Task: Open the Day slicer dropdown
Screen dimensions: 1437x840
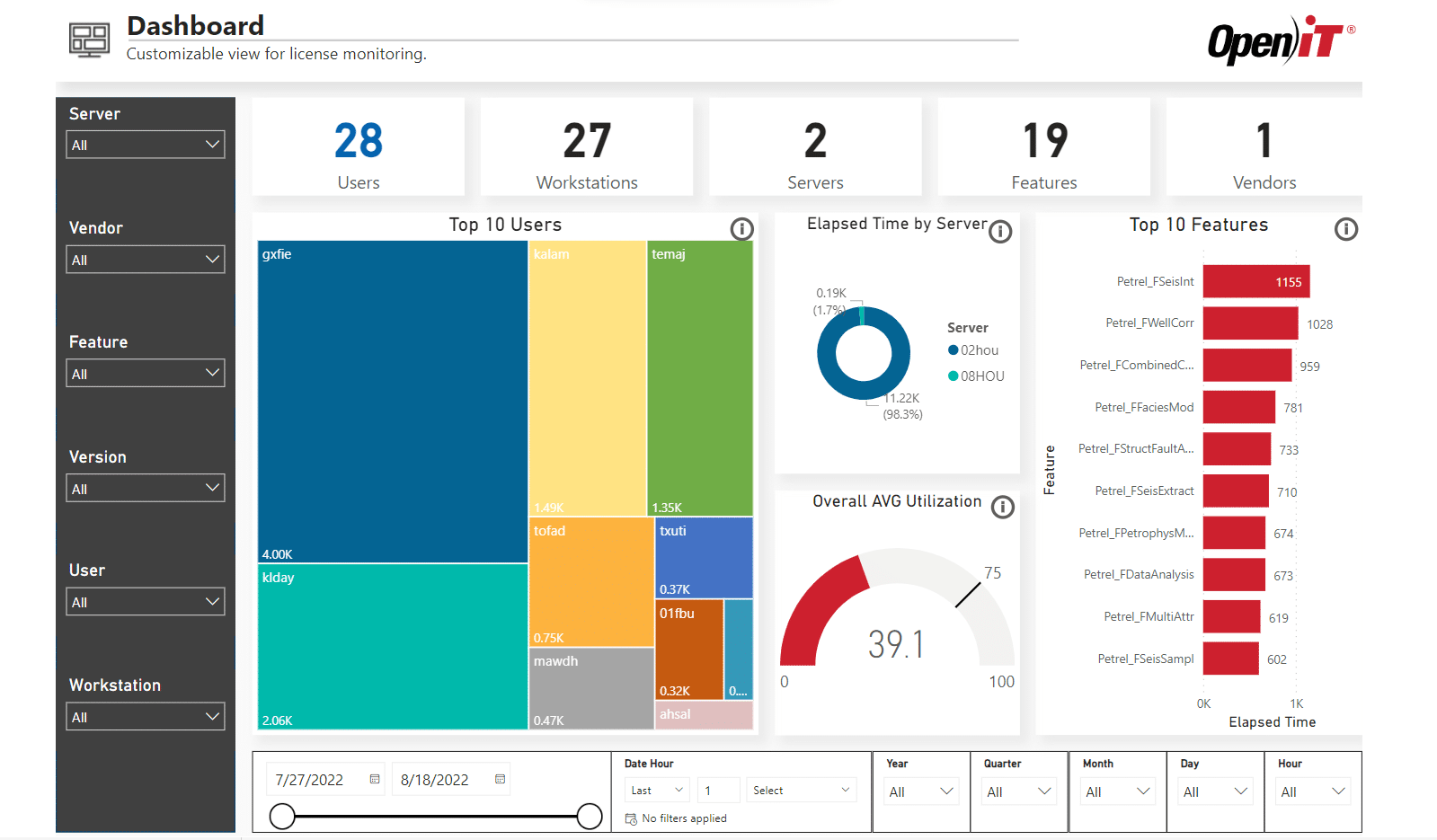Action: [1215, 791]
